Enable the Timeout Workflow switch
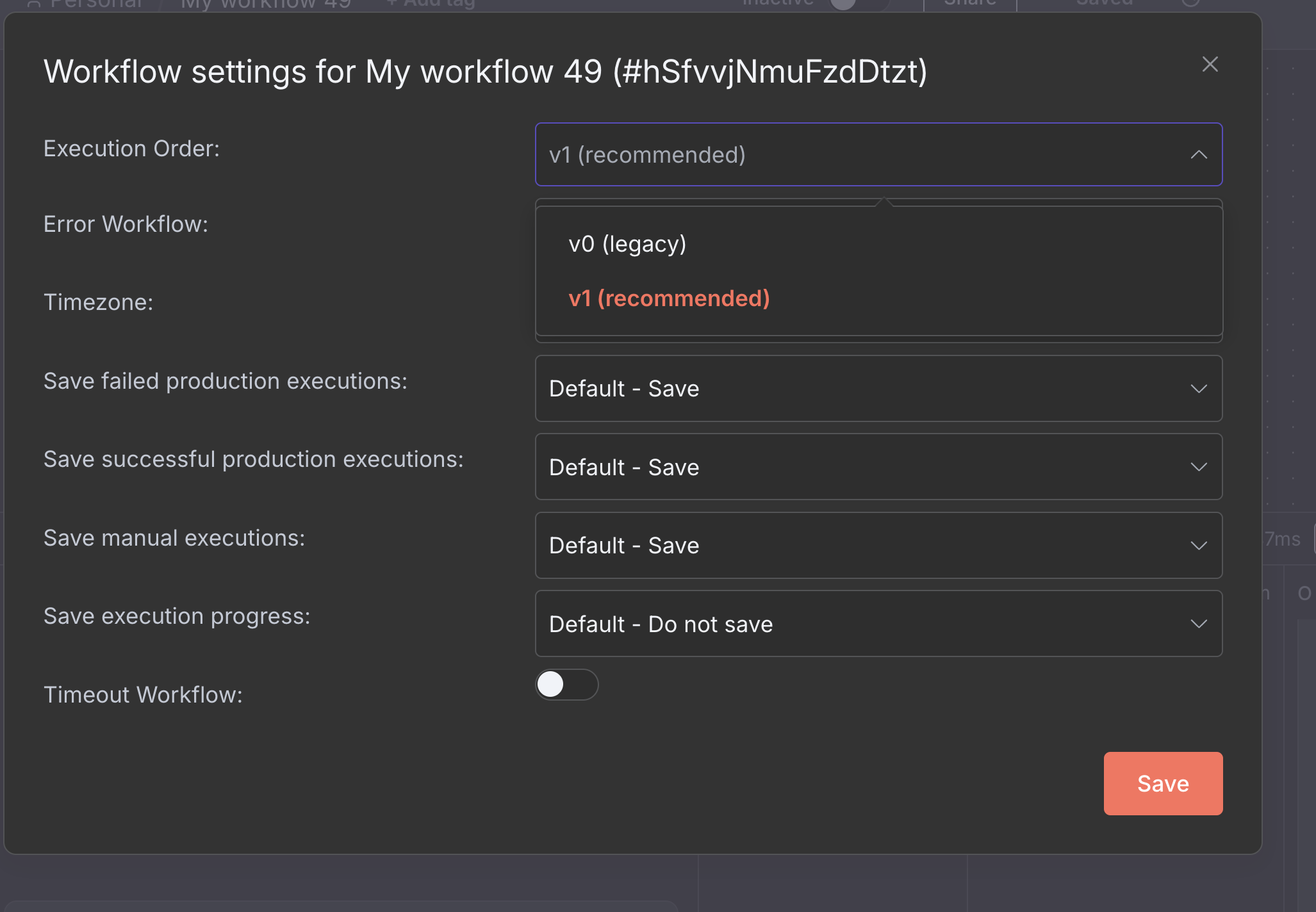This screenshot has height=912, width=1316. pyautogui.click(x=566, y=685)
